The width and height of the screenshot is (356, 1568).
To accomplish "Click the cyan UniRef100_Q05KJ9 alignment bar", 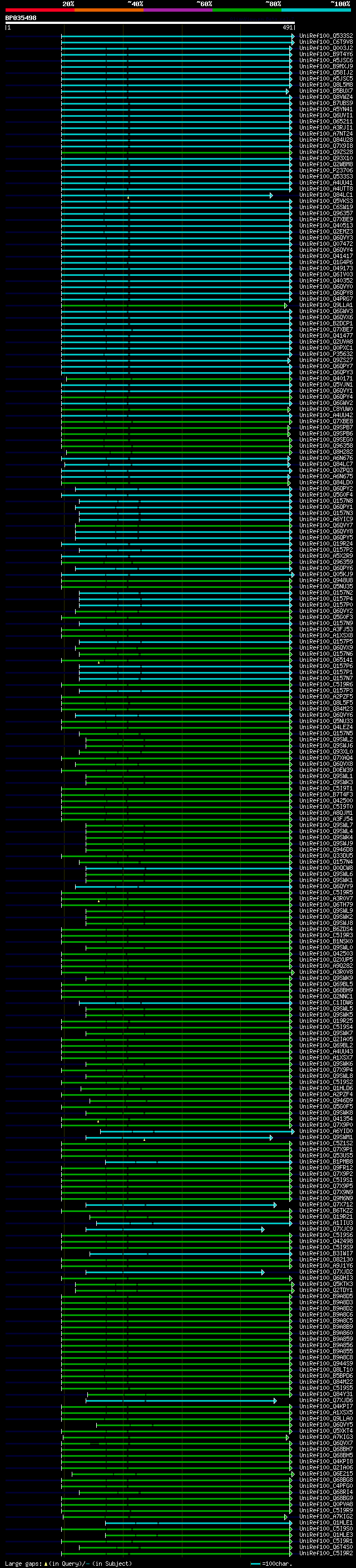I will click(x=177, y=575).
